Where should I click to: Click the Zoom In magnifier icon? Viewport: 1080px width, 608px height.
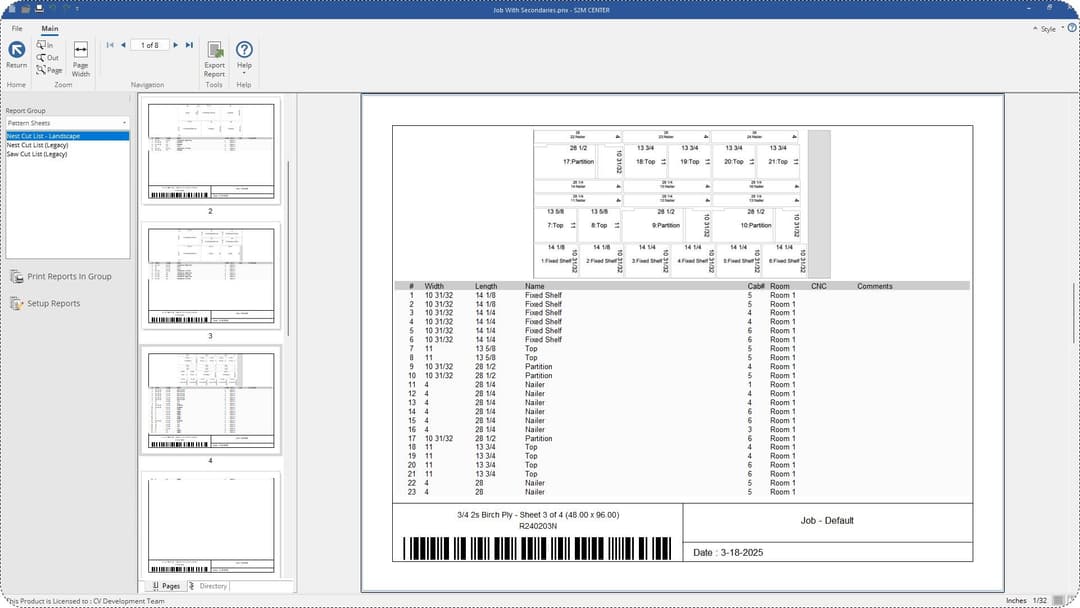tap(41, 45)
